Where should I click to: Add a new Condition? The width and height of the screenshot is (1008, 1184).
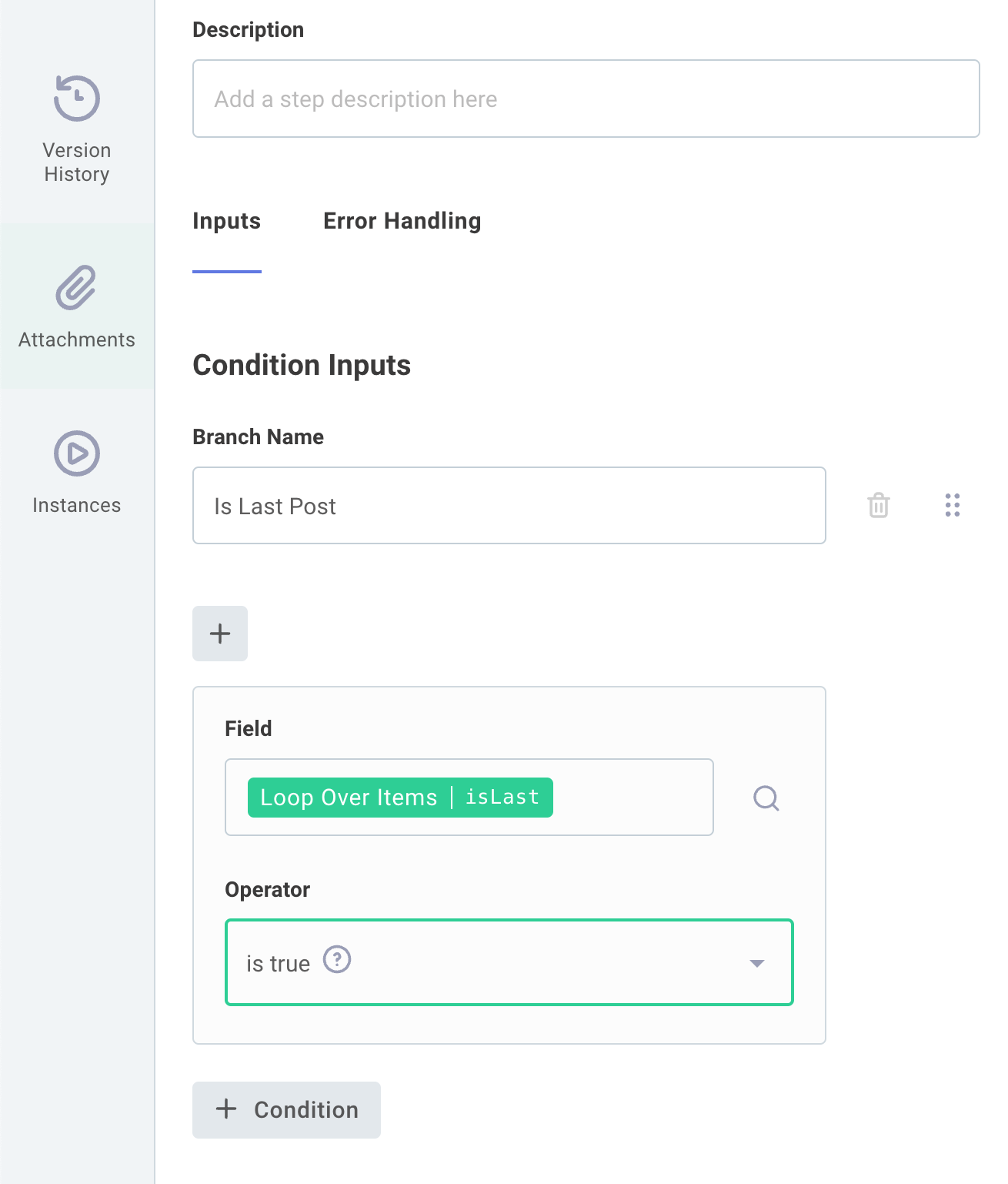tap(286, 1110)
